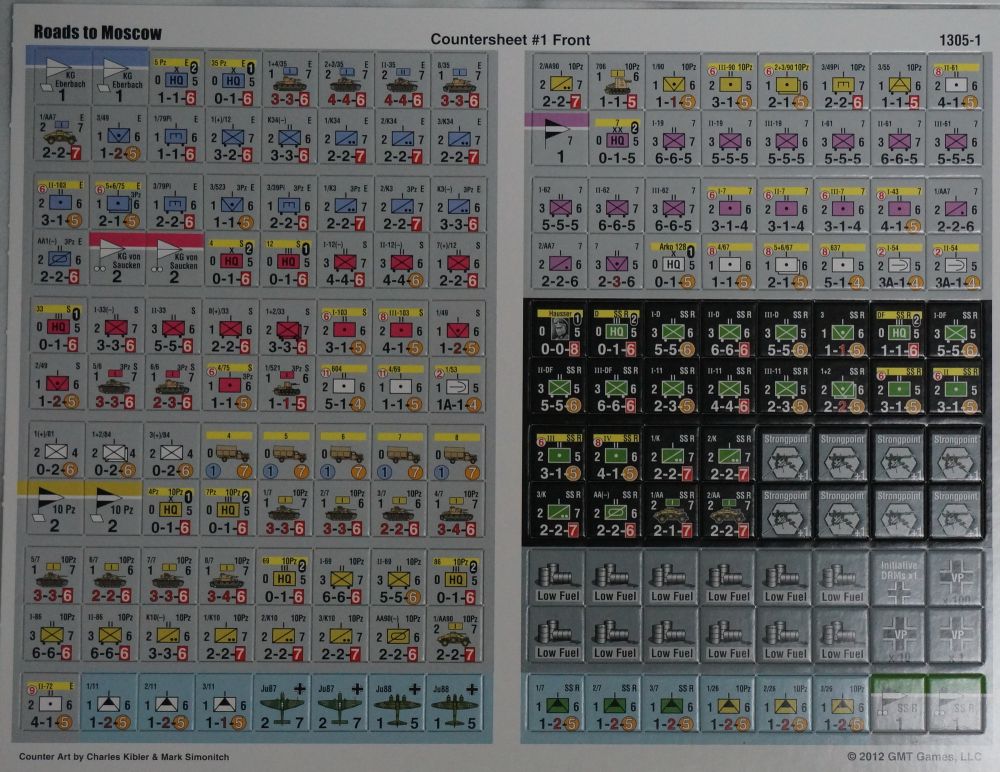Image resolution: width=1000 pixels, height=772 pixels.
Task: Select the AA(-) SS R recon counter
Action: click(x=617, y=511)
